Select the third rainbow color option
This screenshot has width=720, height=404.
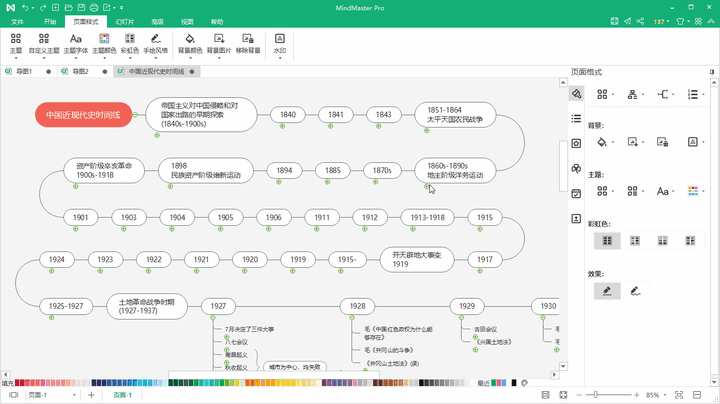(663, 241)
